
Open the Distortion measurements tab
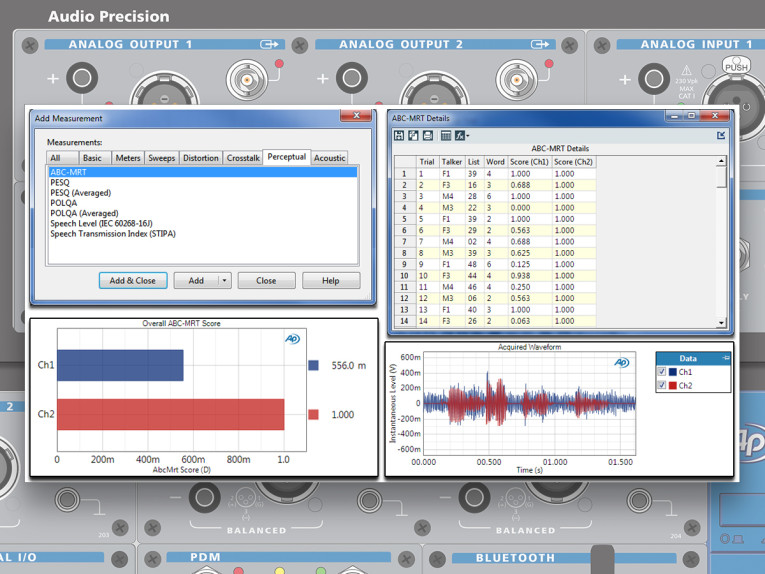[x=201, y=158]
